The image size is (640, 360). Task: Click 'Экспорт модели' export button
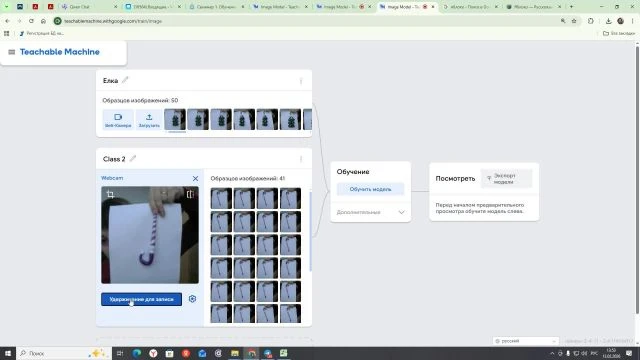506,179
